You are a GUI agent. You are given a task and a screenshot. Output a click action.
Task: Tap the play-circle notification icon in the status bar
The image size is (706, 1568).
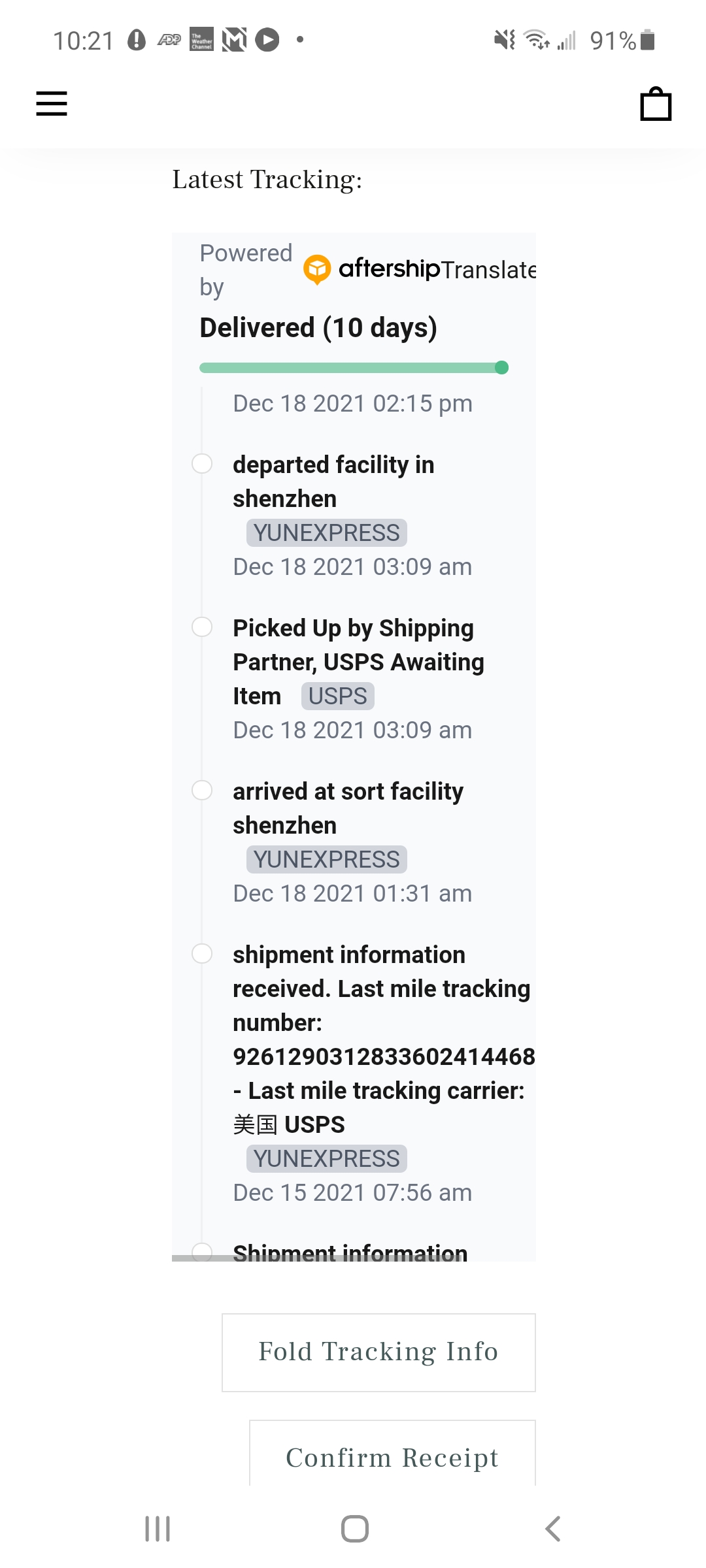(x=267, y=40)
